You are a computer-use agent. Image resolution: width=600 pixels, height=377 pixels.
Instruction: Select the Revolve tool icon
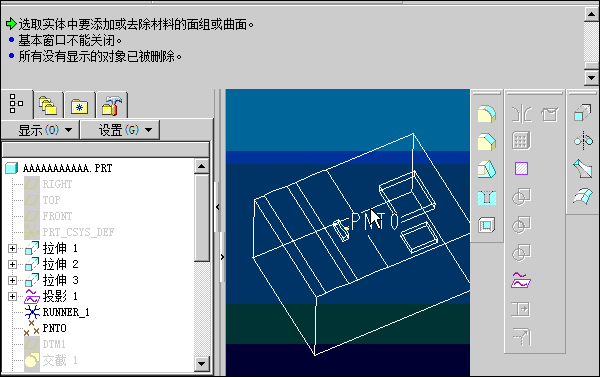coord(583,141)
